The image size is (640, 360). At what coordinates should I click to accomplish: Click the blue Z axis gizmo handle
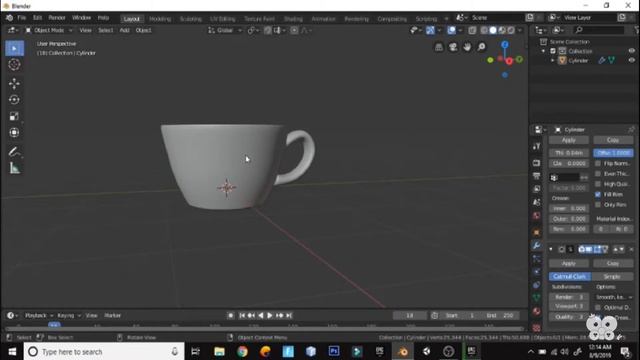(505, 44)
